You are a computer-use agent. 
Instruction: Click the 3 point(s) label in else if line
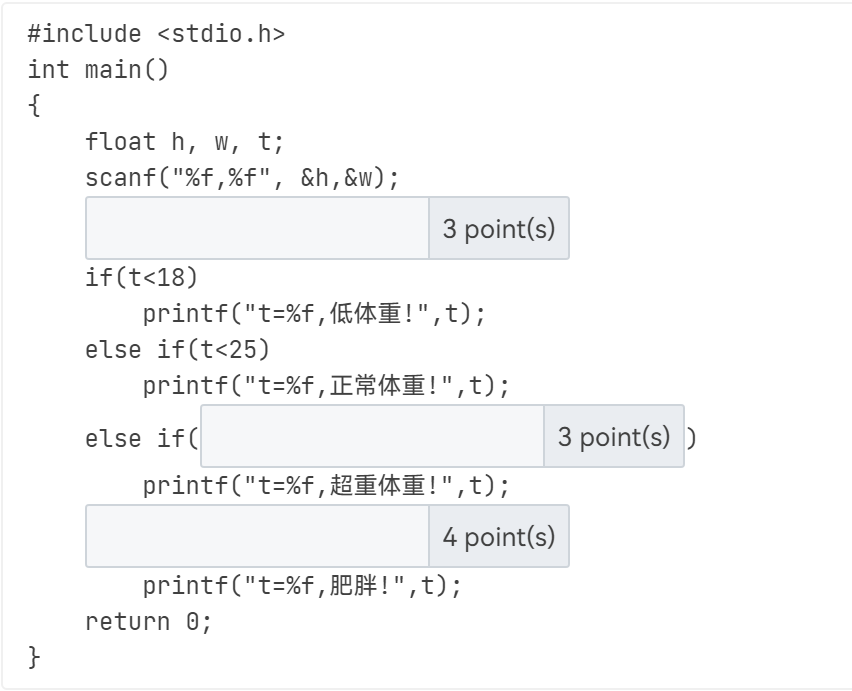coord(613,436)
